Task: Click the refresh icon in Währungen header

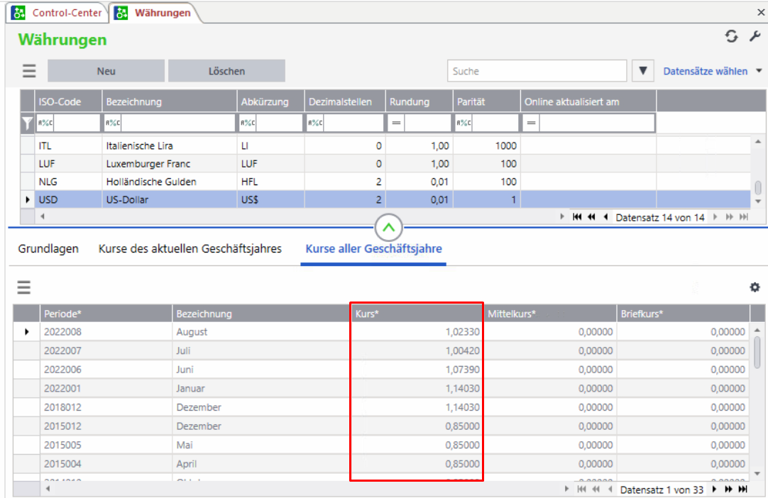Action: point(731,36)
